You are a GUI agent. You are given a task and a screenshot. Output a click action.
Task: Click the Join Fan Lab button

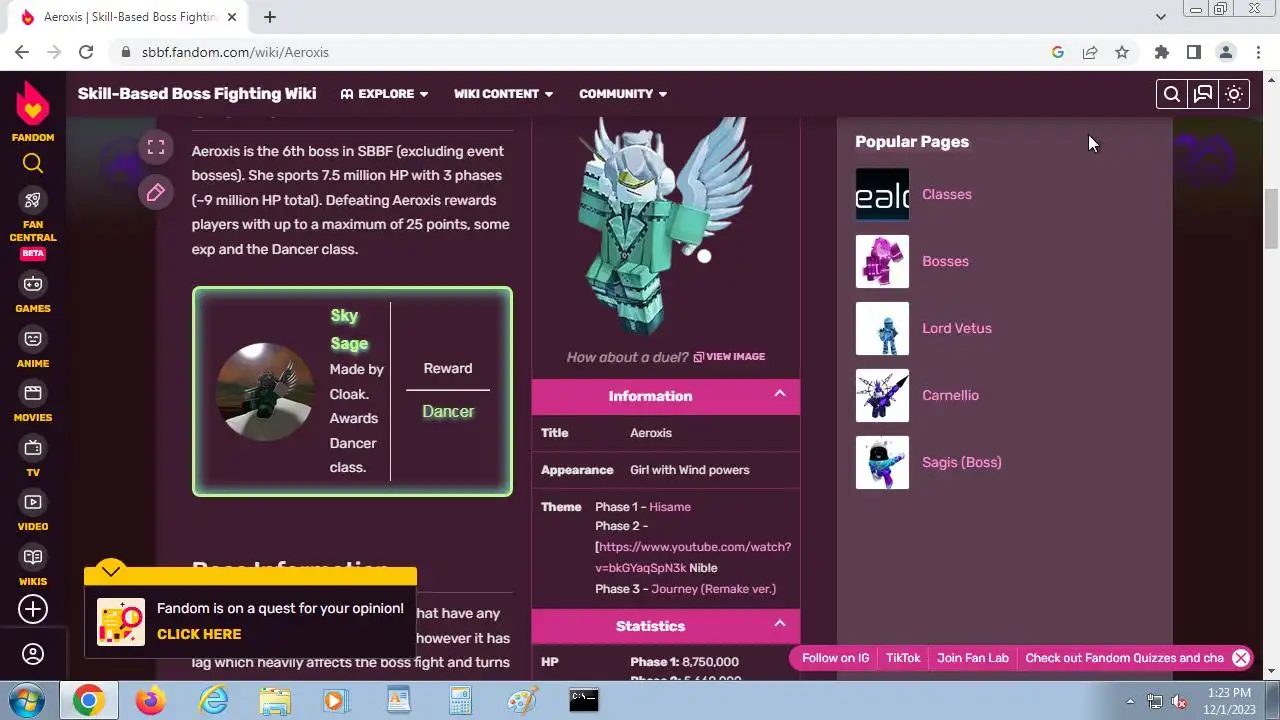pyautogui.click(x=973, y=658)
